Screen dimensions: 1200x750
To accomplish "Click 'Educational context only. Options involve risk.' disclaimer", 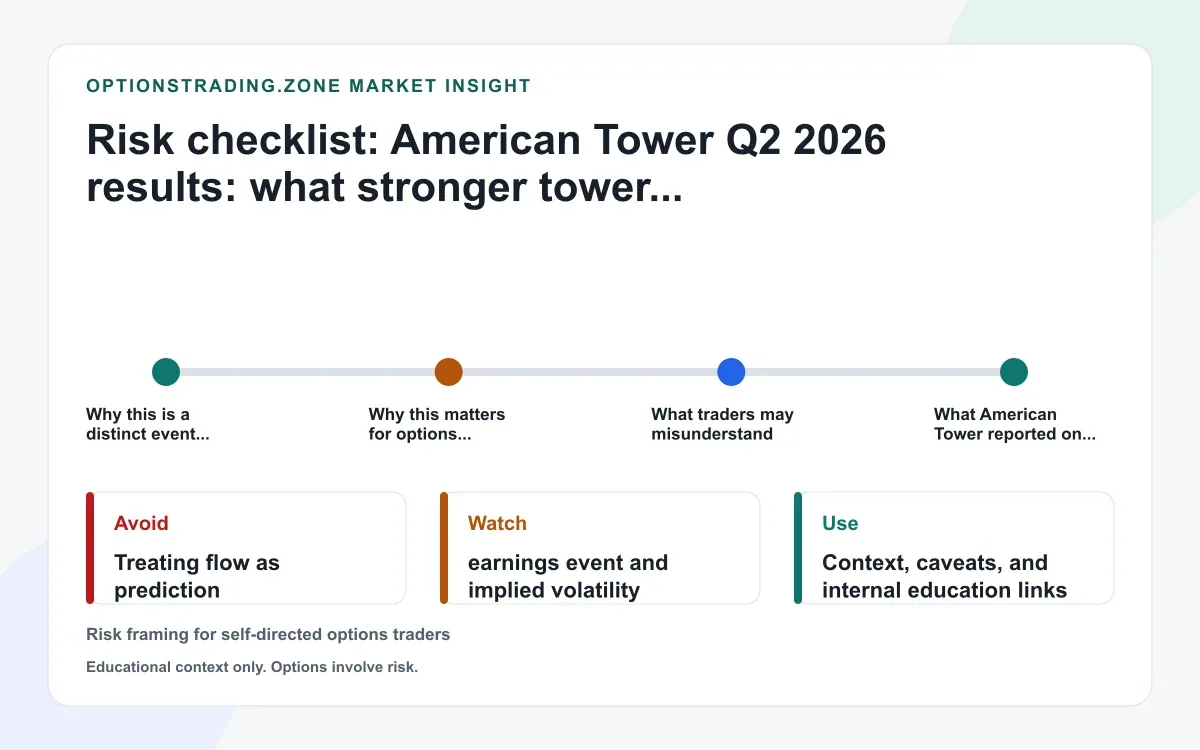I will click(252, 667).
